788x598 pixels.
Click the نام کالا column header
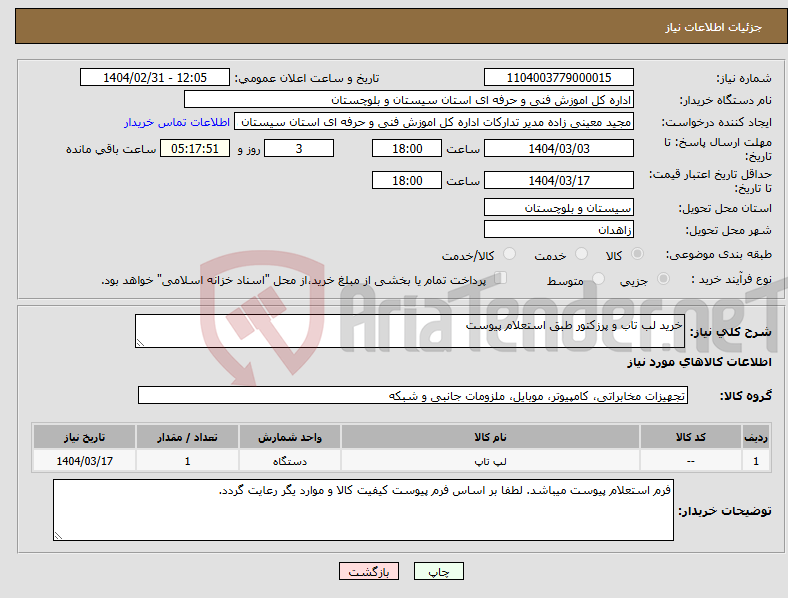[x=490, y=437]
